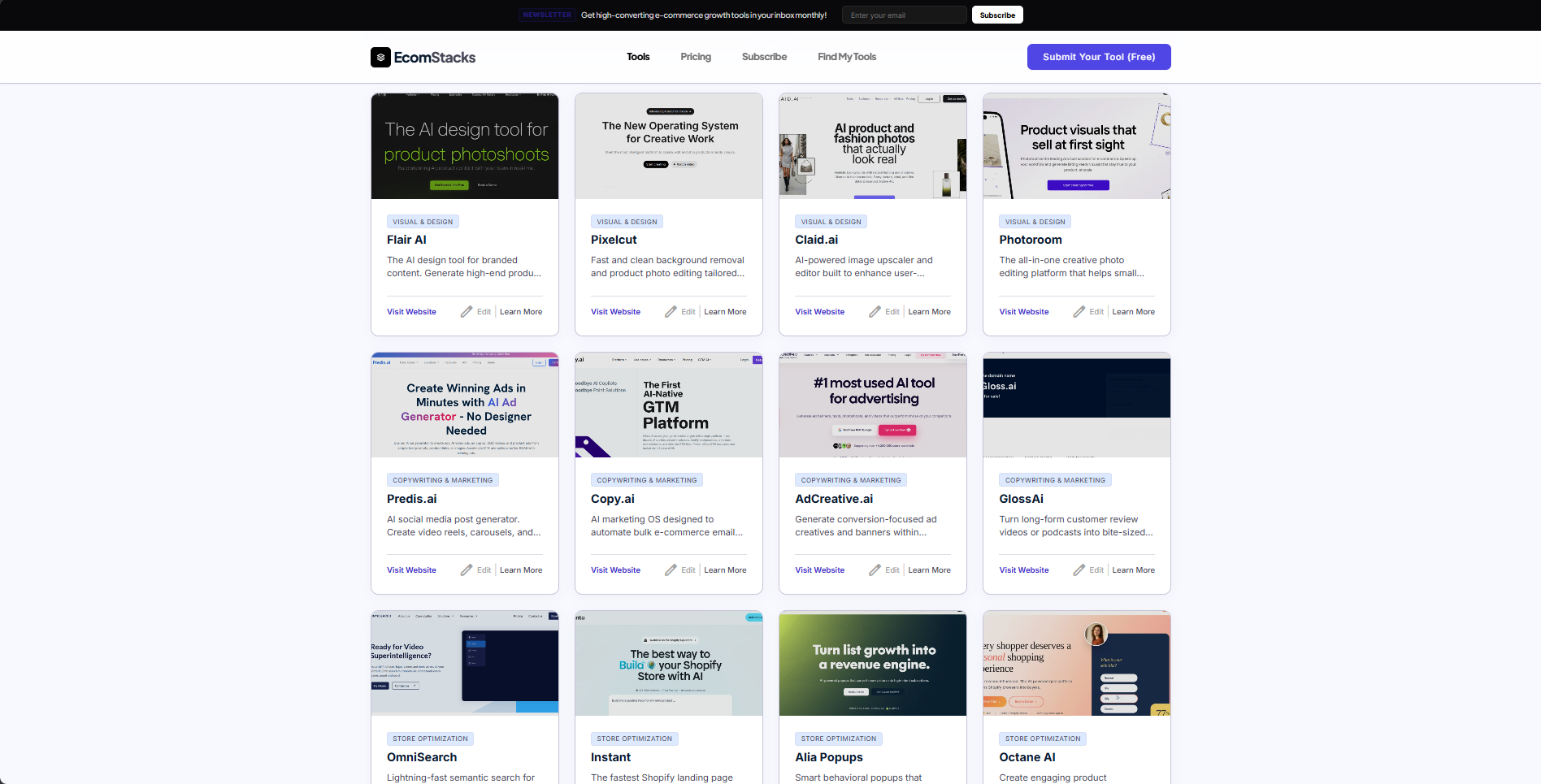Open Learn More for Predis.ai
Image resolution: width=1541 pixels, height=784 pixels.
coord(521,570)
